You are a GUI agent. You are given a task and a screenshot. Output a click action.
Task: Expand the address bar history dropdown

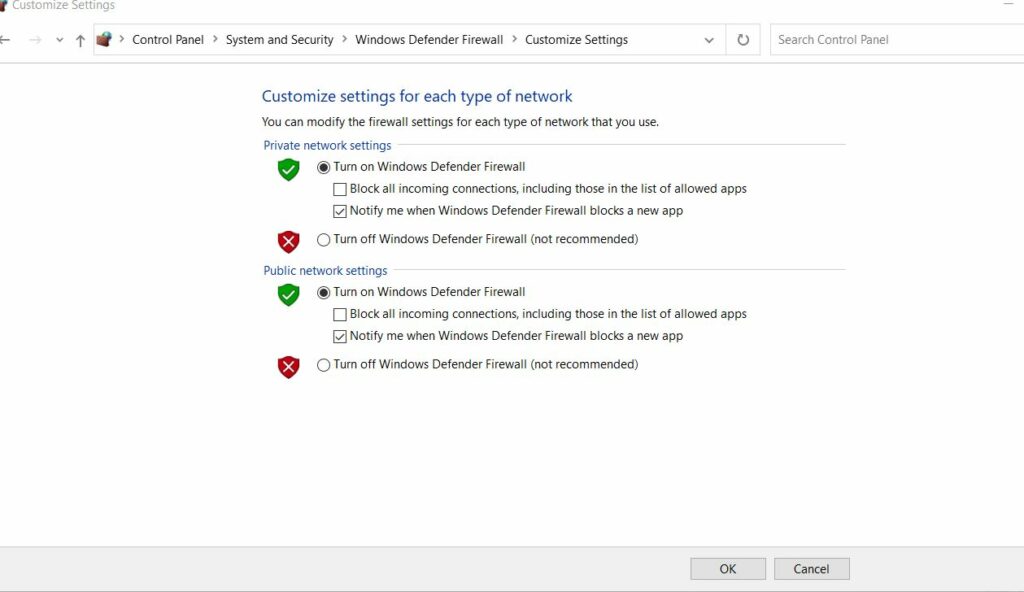pyautogui.click(x=709, y=40)
